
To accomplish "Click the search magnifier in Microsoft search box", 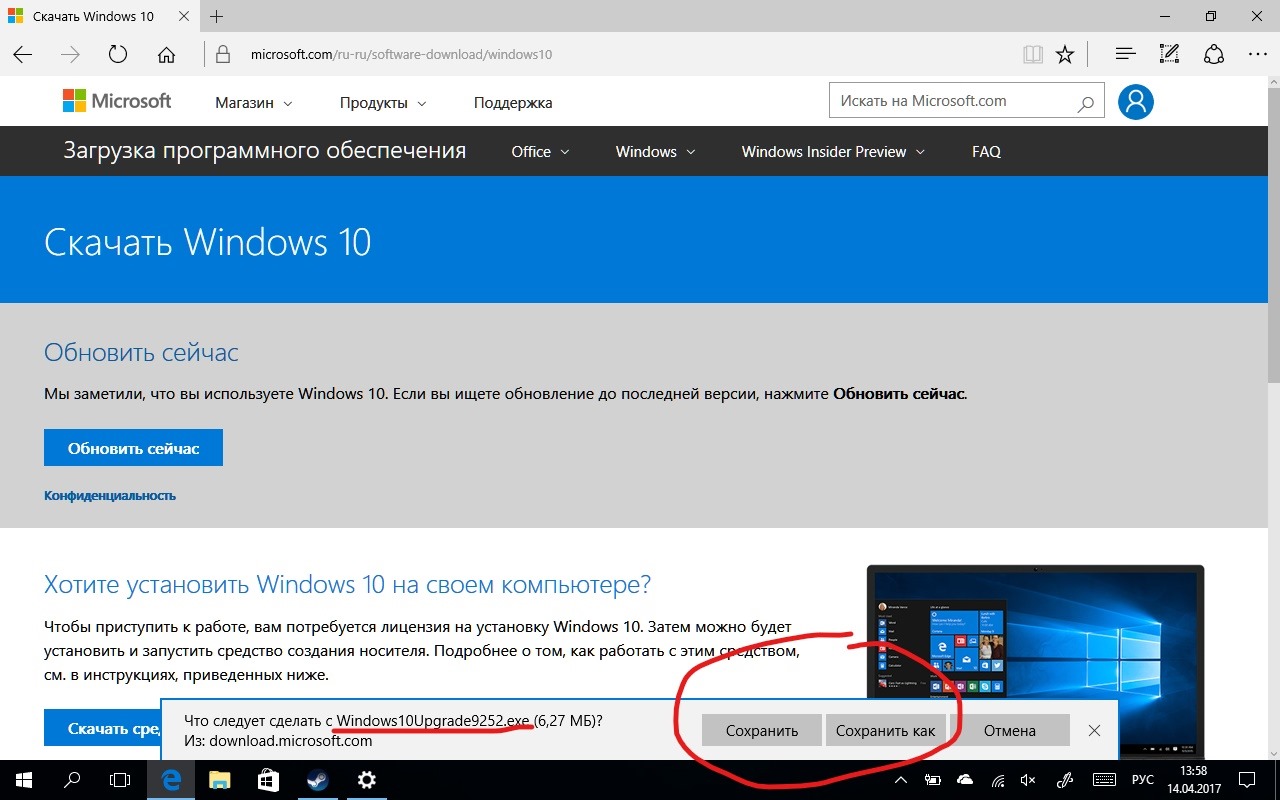I will click(x=1085, y=102).
